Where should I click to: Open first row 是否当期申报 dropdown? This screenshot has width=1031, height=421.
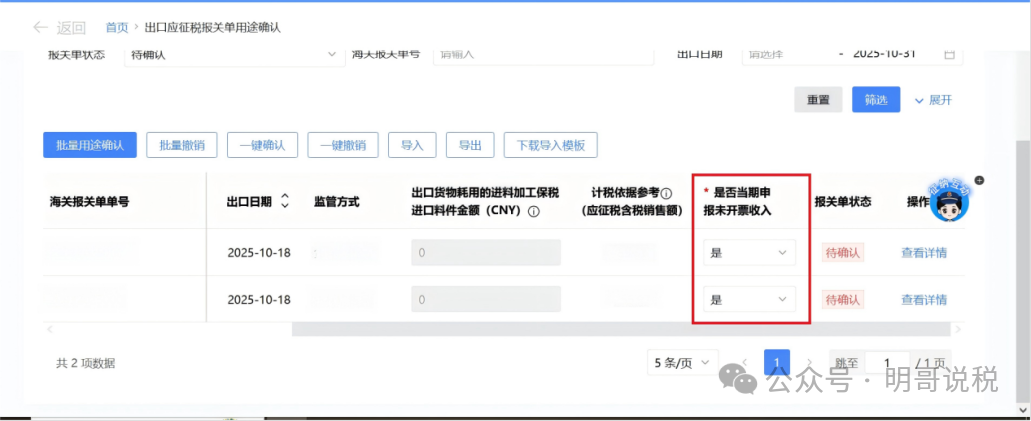(x=749, y=253)
